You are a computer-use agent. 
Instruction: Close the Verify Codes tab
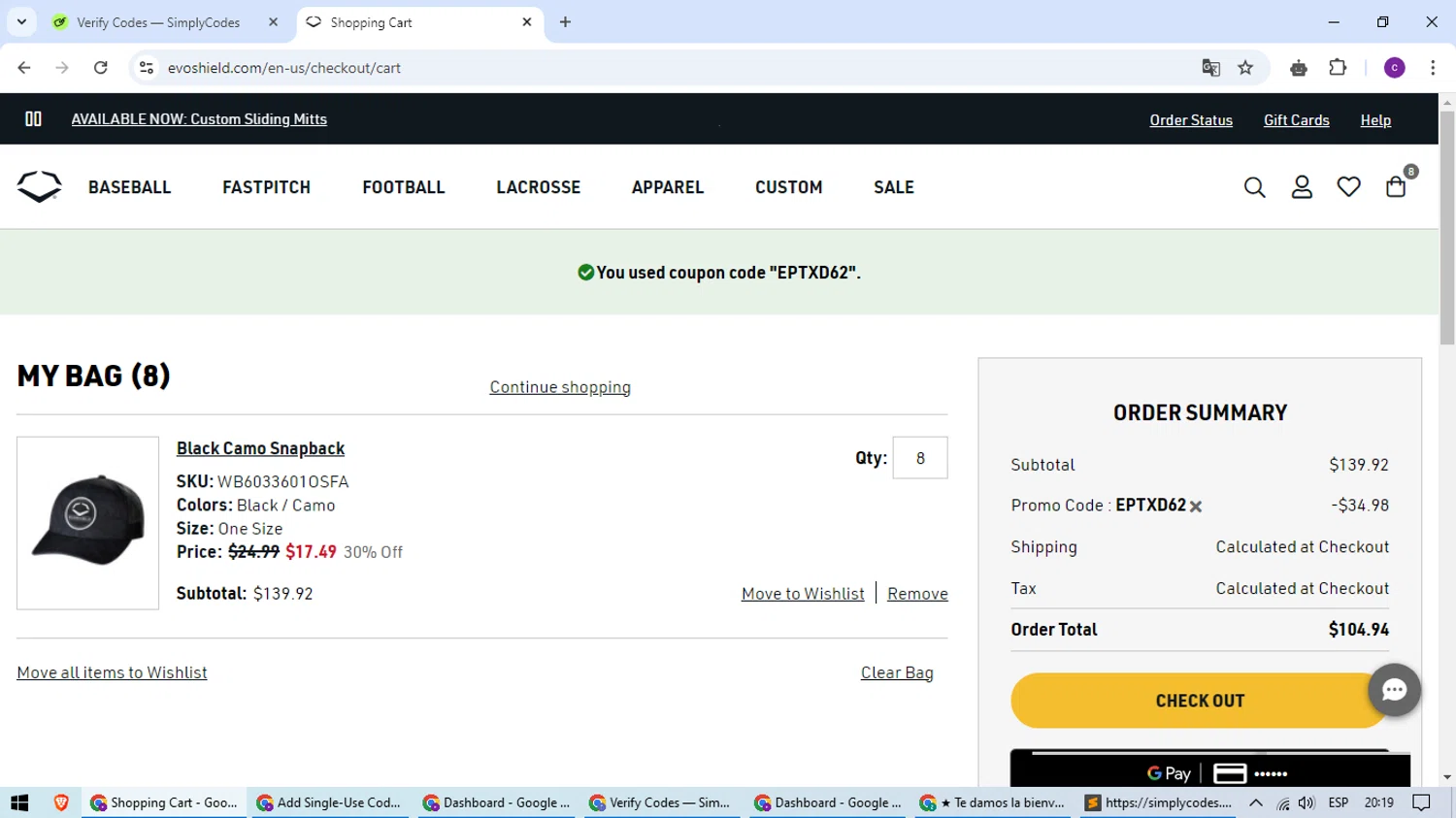(x=273, y=21)
